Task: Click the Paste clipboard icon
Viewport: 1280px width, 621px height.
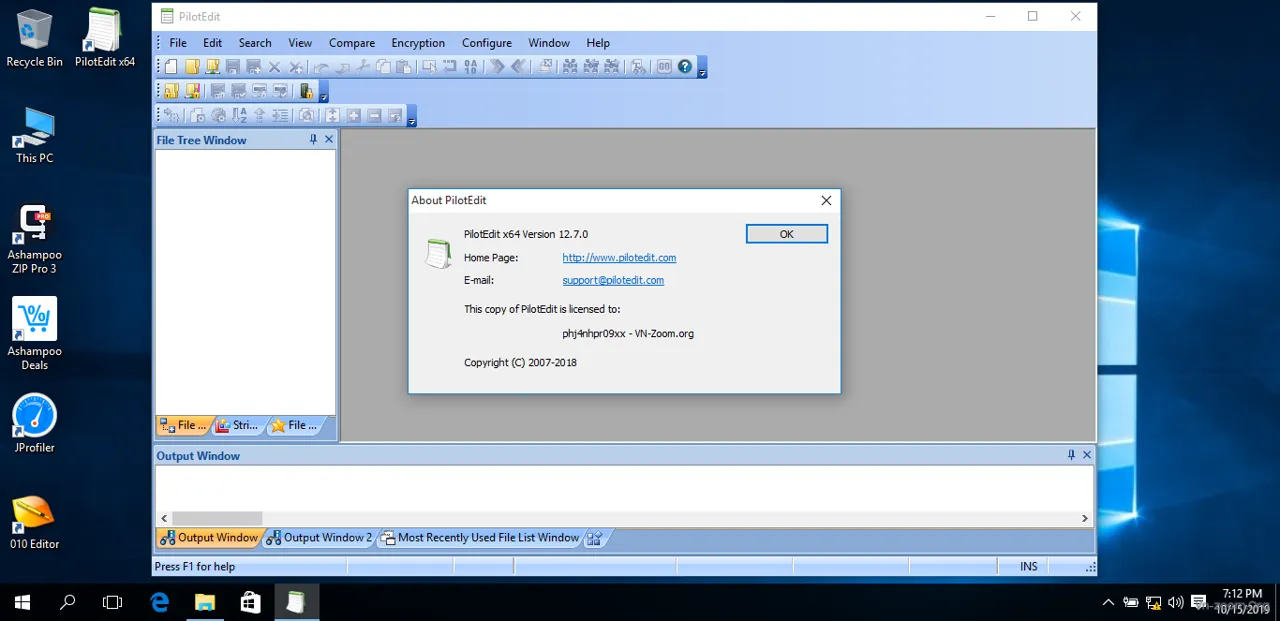Action: point(404,67)
